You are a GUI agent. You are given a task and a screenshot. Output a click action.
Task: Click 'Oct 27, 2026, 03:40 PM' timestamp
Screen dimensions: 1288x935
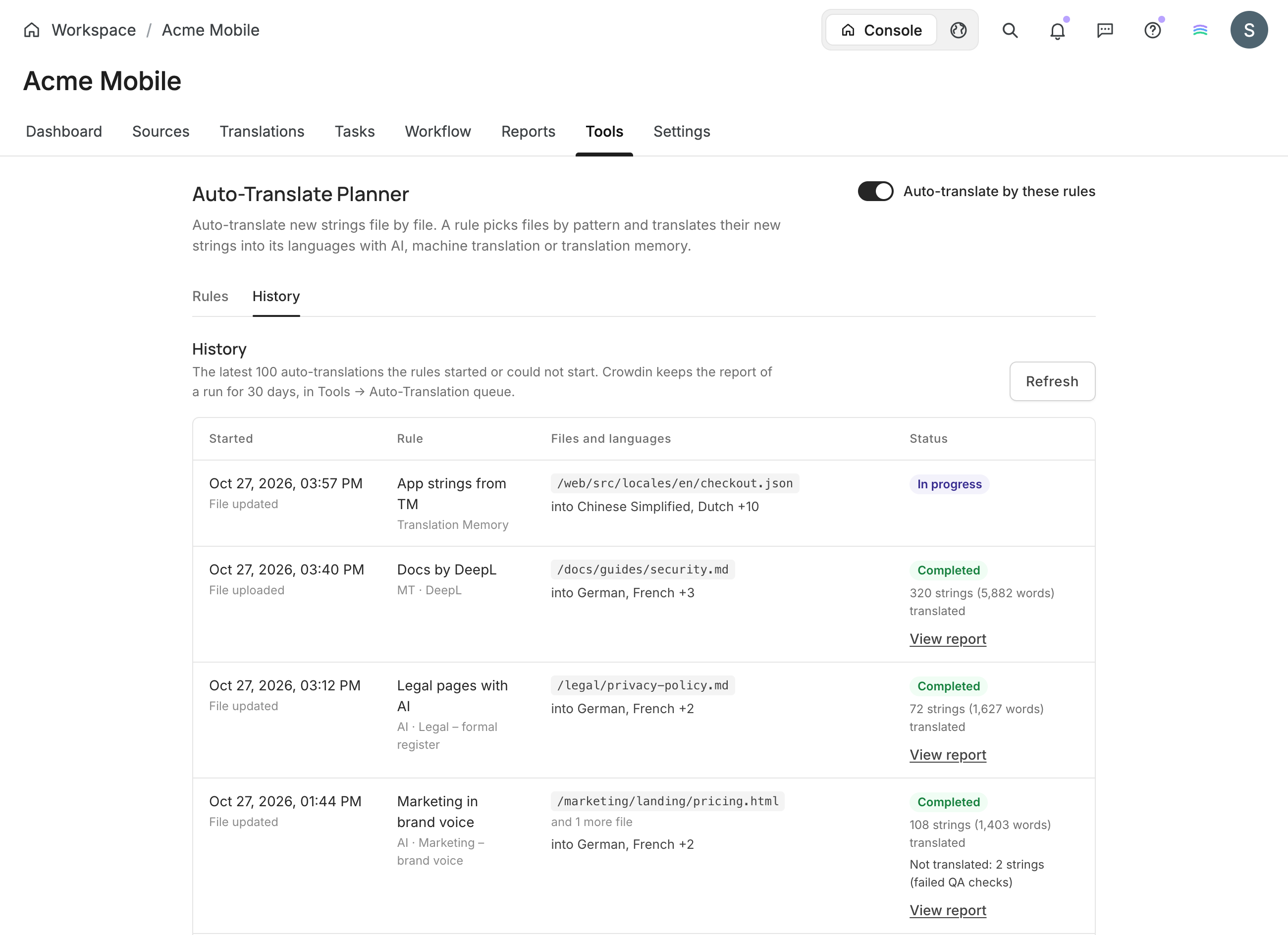[x=286, y=570]
